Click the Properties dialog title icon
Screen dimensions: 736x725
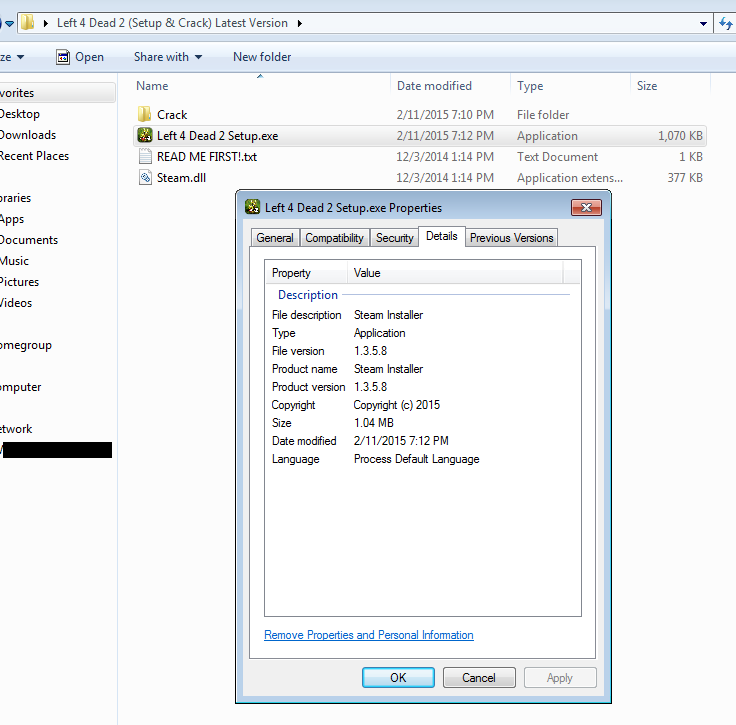pos(253,208)
